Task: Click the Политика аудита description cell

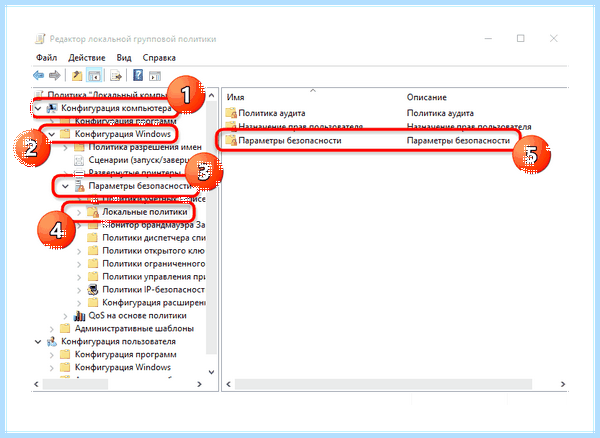Action: coord(440,113)
